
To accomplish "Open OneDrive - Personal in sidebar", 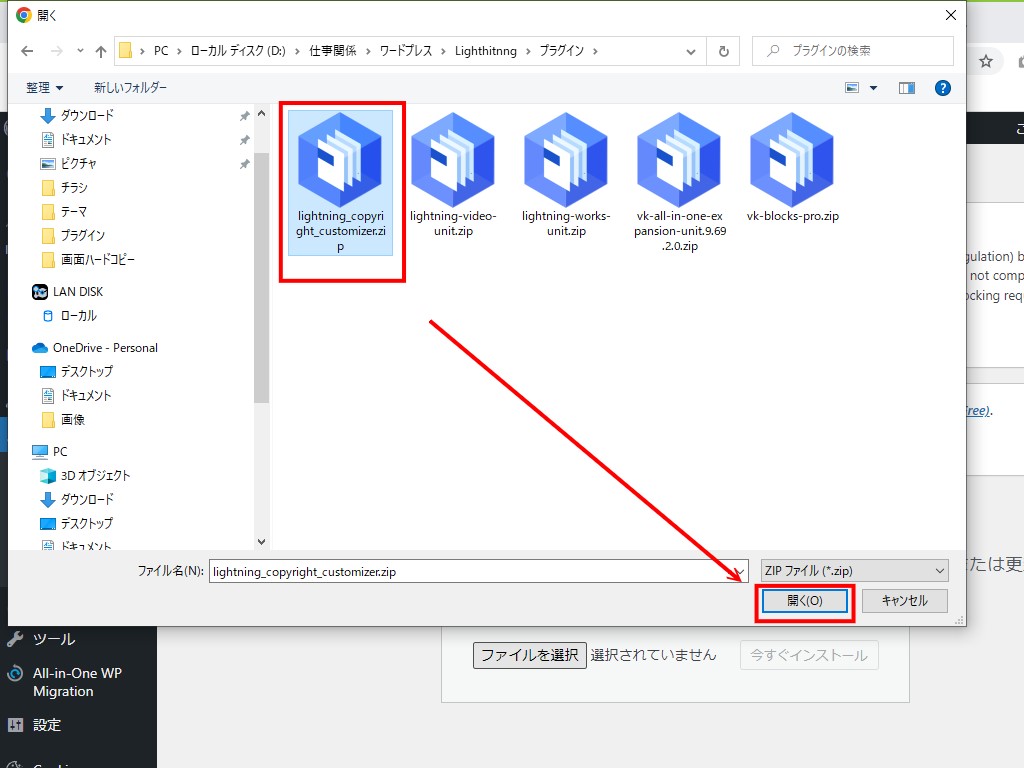I will pos(104,347).
